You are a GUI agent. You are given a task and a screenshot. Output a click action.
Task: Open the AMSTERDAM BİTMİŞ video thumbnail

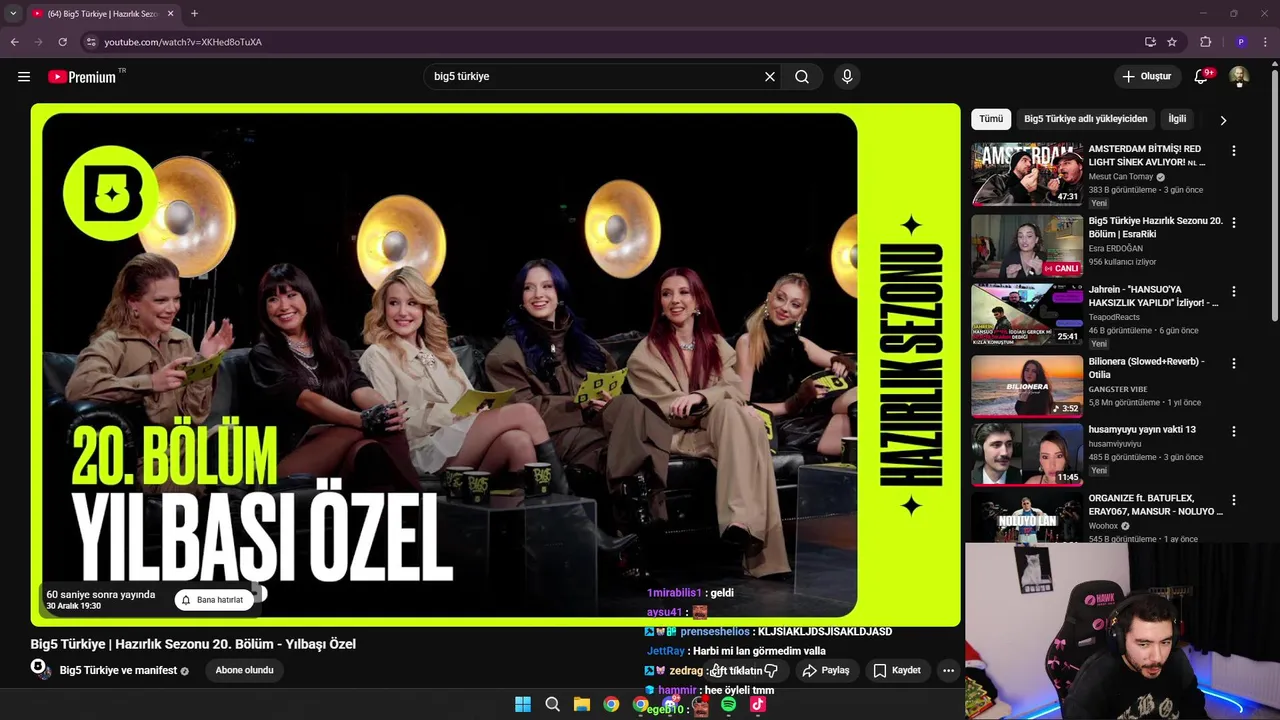(x=1027, y=174)
